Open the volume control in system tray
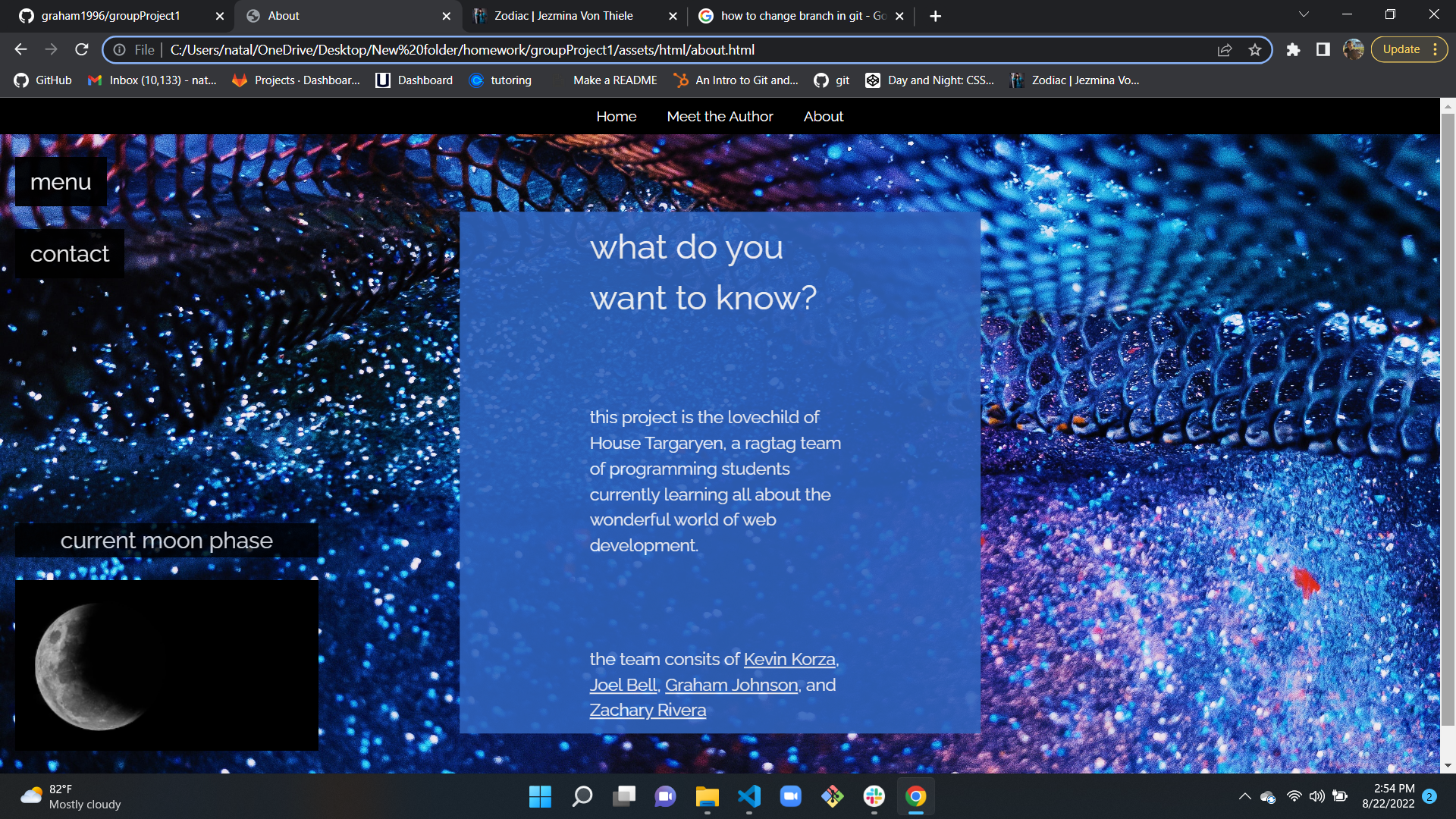 click(1317, 796)
